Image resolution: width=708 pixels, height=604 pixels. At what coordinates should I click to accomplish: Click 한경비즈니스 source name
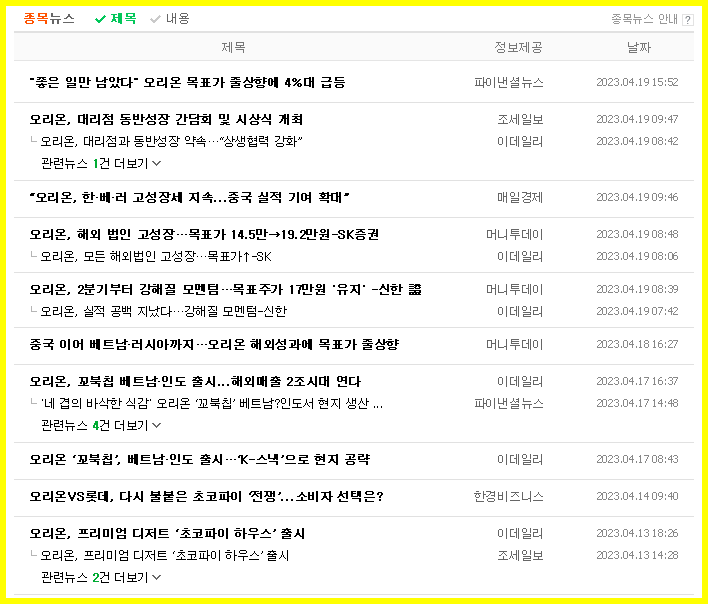click(x=508, y=497)
